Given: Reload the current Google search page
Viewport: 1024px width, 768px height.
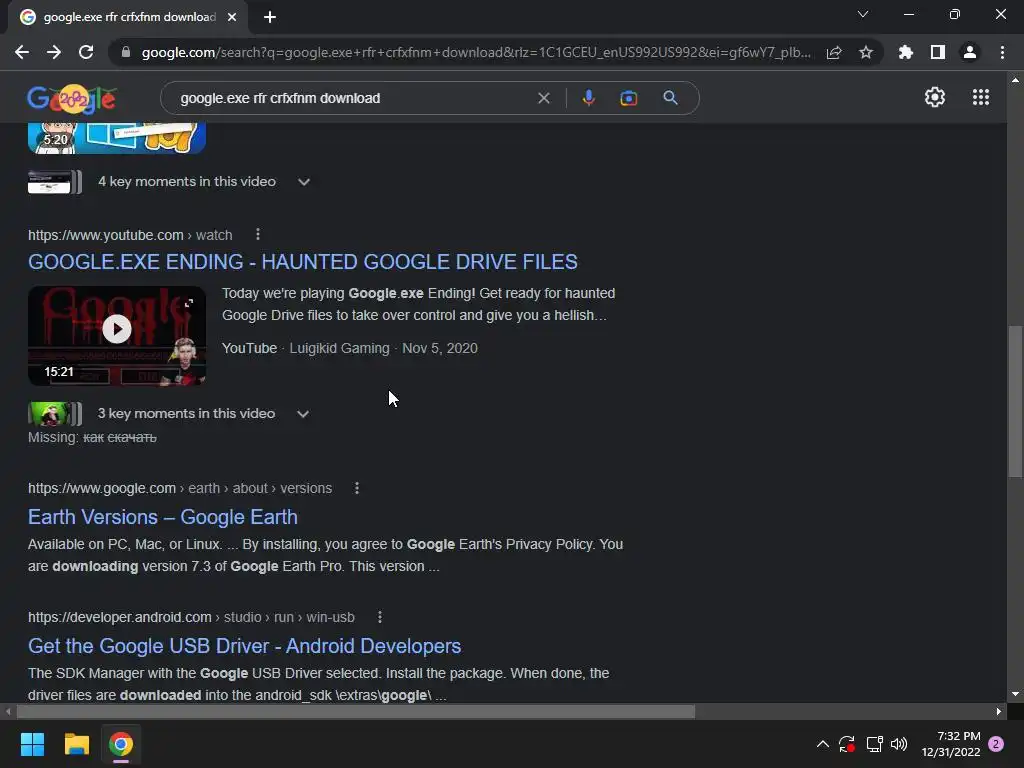Looking at the screenshot, I should [x=86, y=52].
